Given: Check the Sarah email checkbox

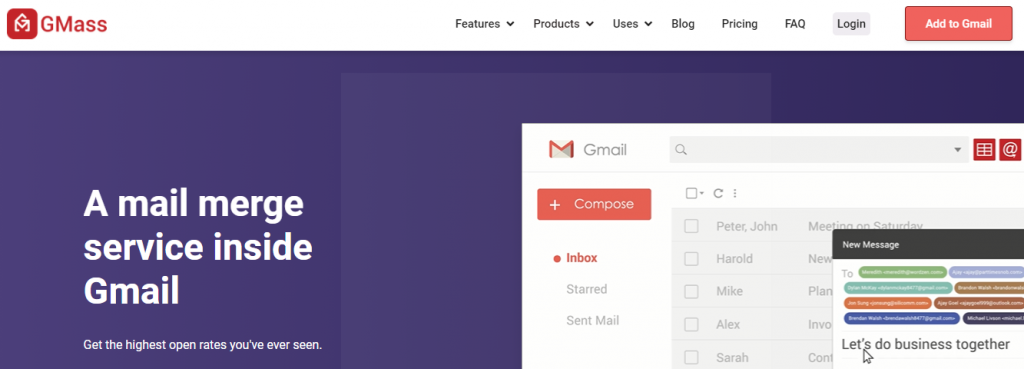Looking at the screenshot, I should 691,357.
